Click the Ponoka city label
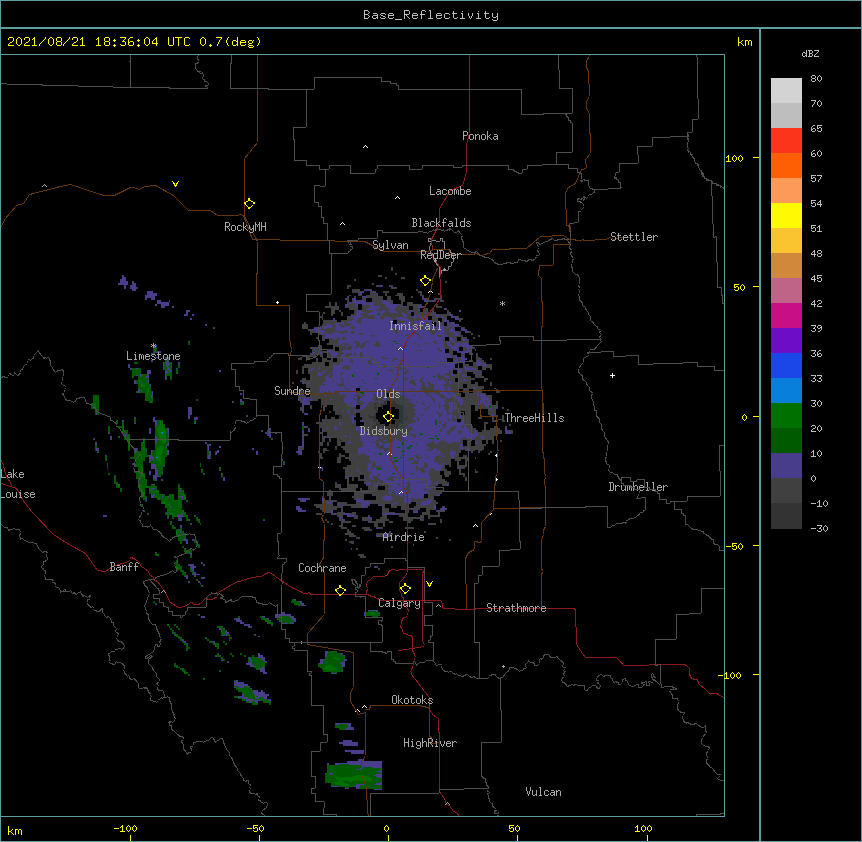The height and width of the screenshot is (842, 862). tap(480, 136)
